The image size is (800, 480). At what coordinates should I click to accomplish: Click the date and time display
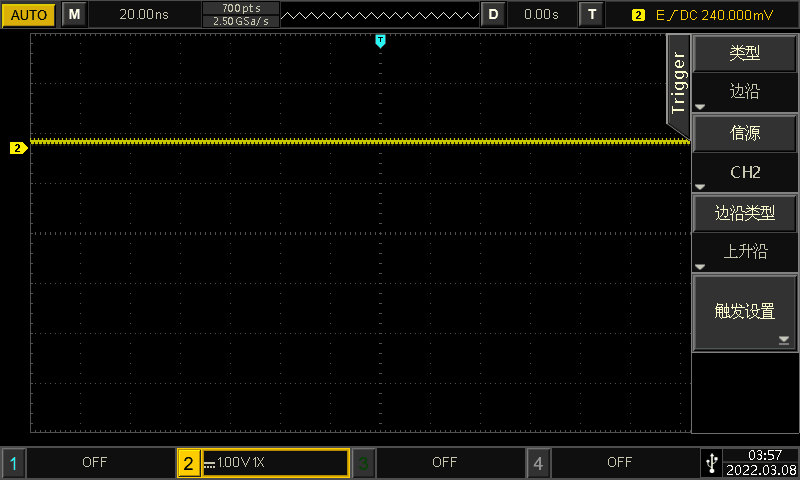point(760,462)
